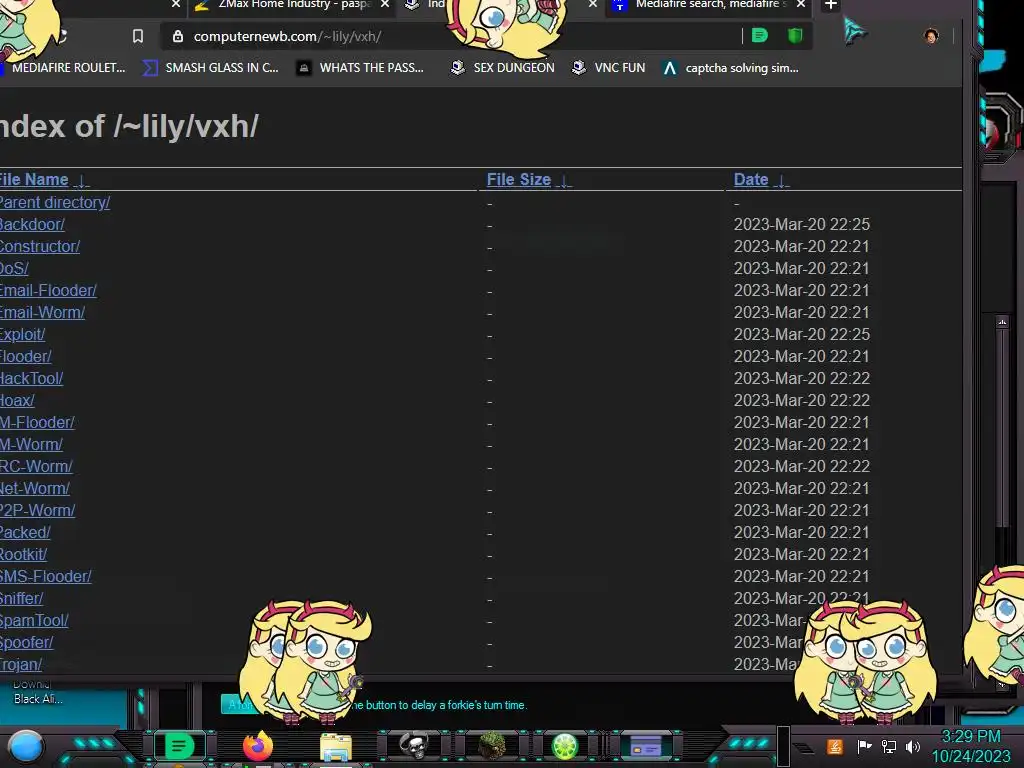1024x768 pixels.
Task: Click the Windows Start orb
Action: pos(25,746)
